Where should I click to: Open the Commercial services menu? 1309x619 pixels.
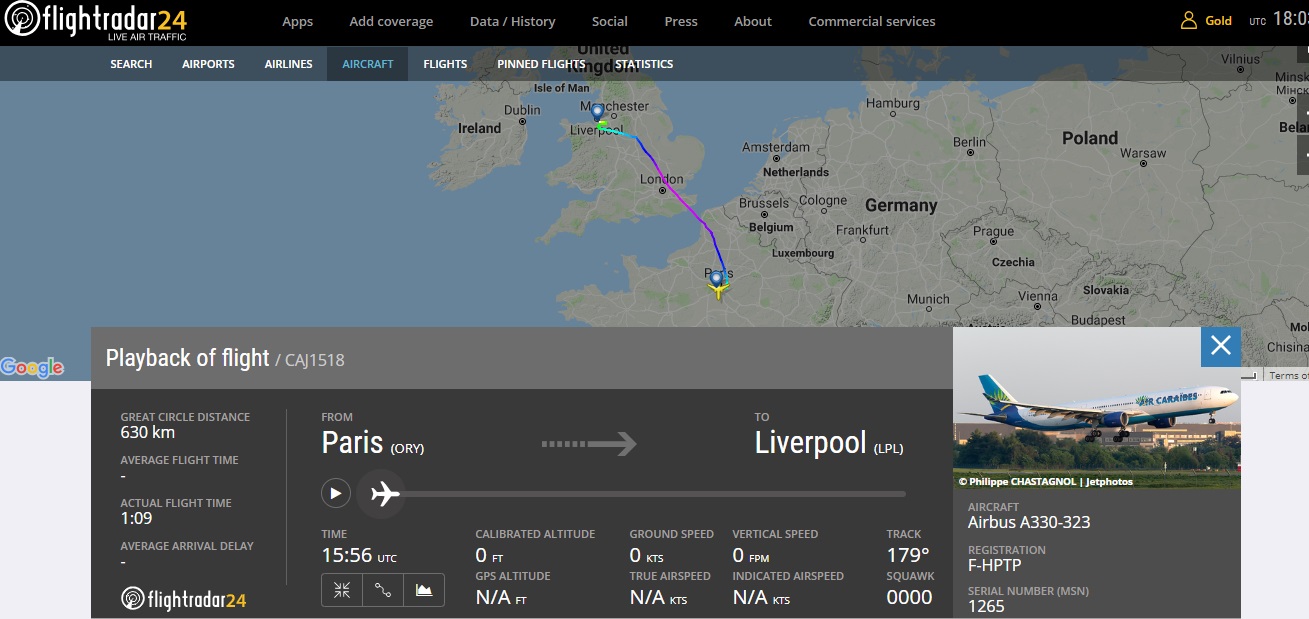871,21
